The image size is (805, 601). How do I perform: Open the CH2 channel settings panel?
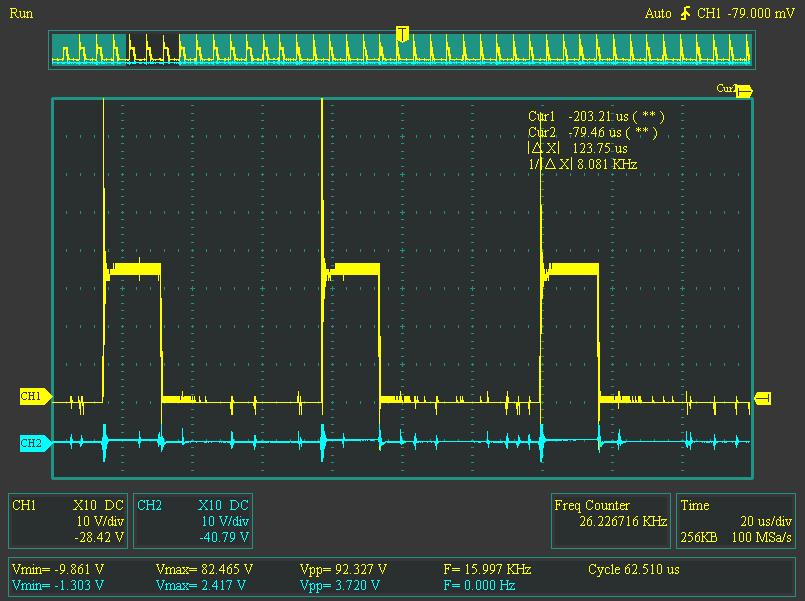click(x=192, y=521)
